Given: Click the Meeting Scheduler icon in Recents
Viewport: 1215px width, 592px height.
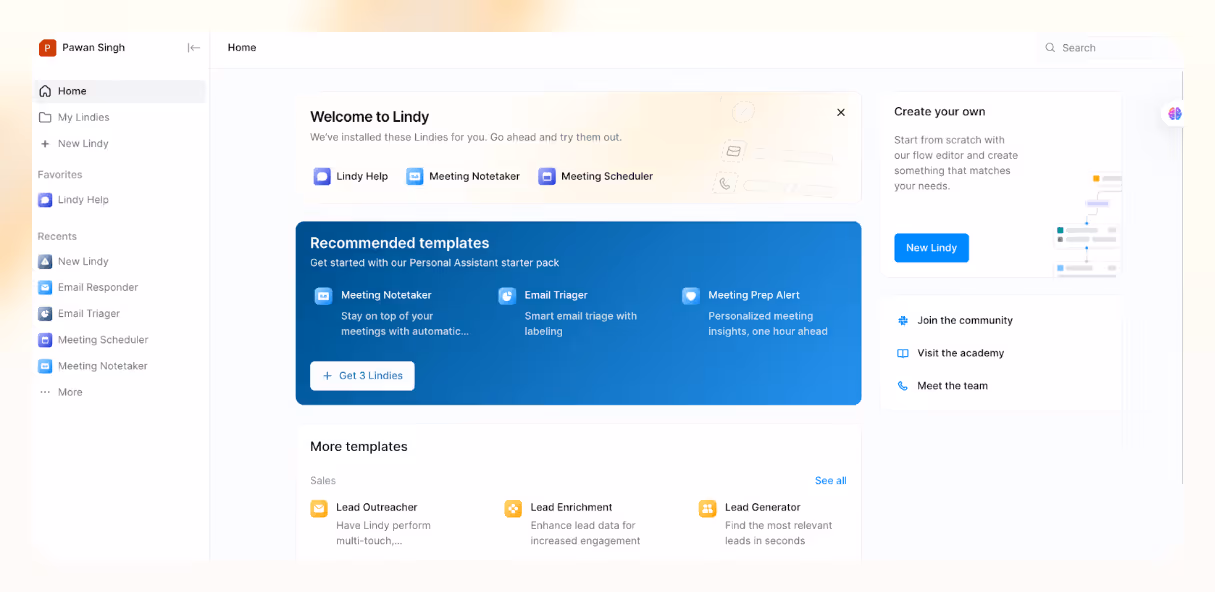Looking at the screenshot, I should (x=45, y=340).
